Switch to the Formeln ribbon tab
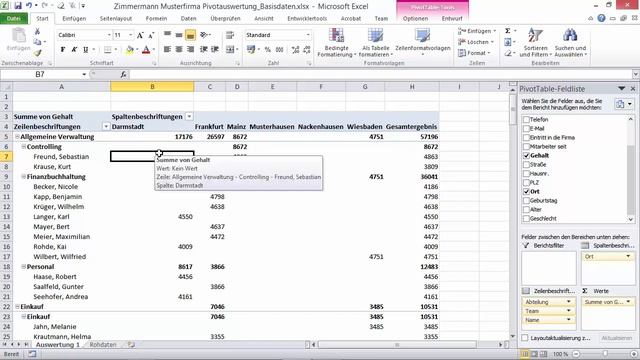Viewport: 640px width, 360px height. [156, 18]
